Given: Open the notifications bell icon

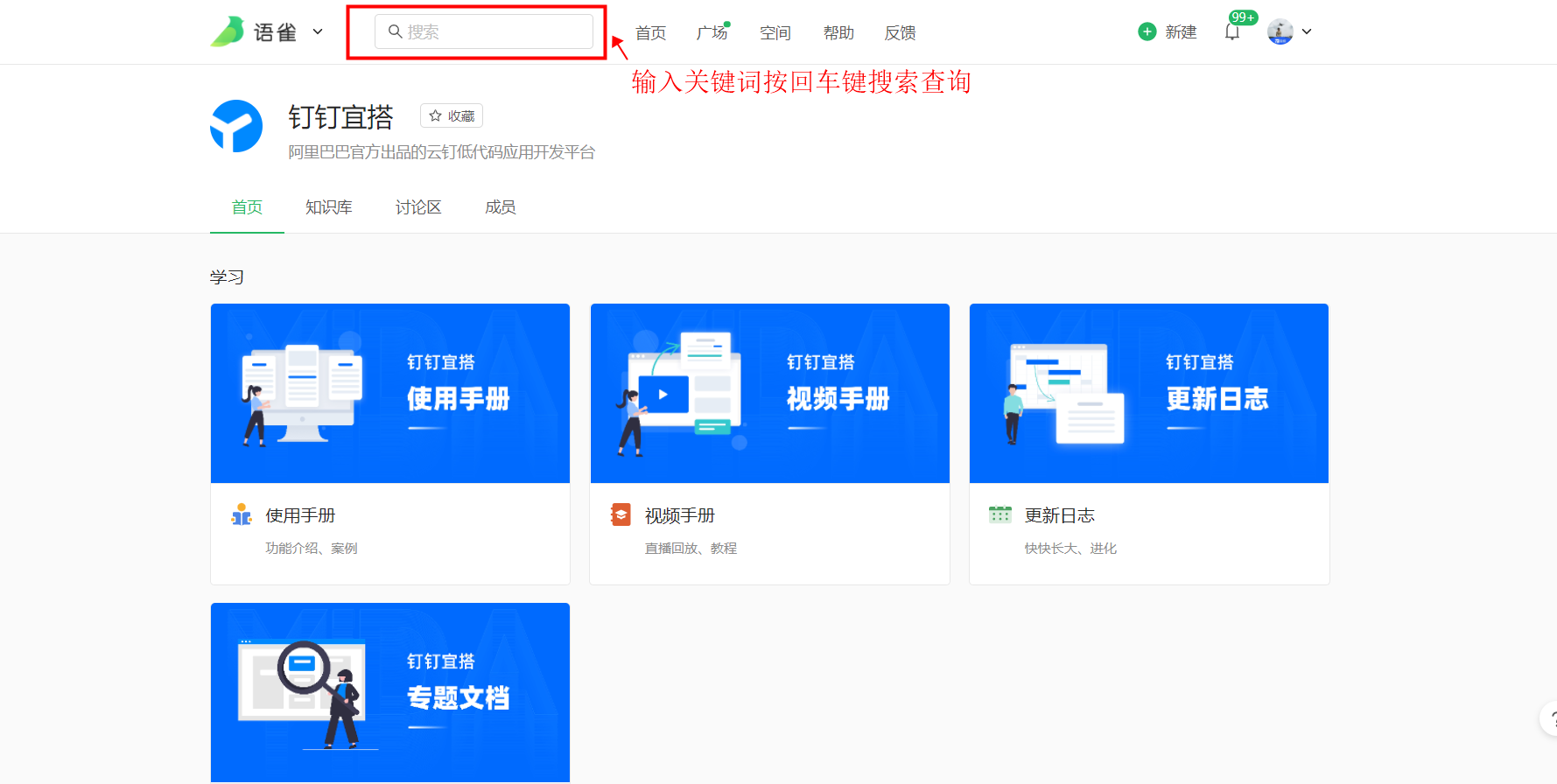Looking at the screenshot, I should (x=1232, y=32).
